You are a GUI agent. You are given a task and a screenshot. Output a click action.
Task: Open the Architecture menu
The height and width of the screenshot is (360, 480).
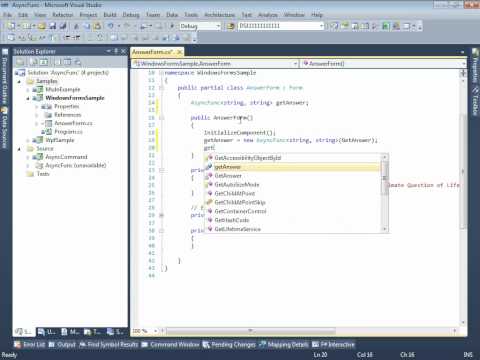219,15
